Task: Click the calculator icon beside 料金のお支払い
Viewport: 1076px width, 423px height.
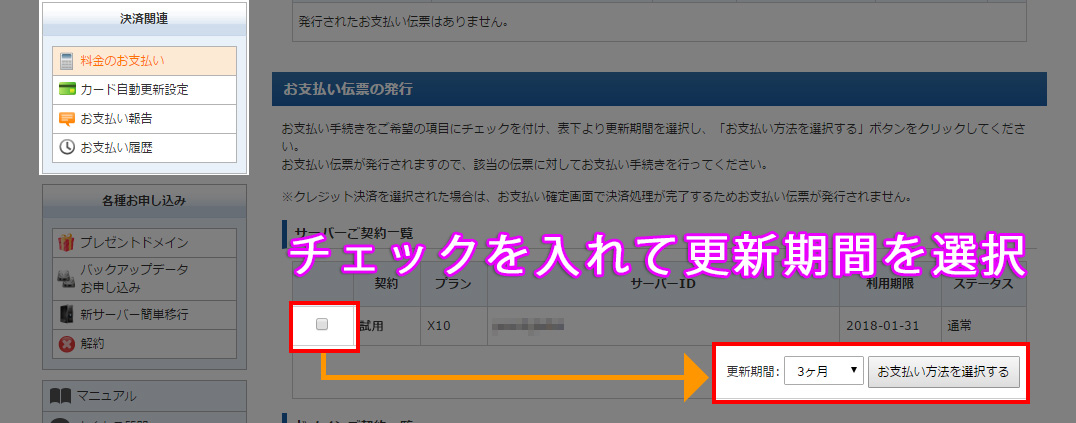Action: pos(67,60)
